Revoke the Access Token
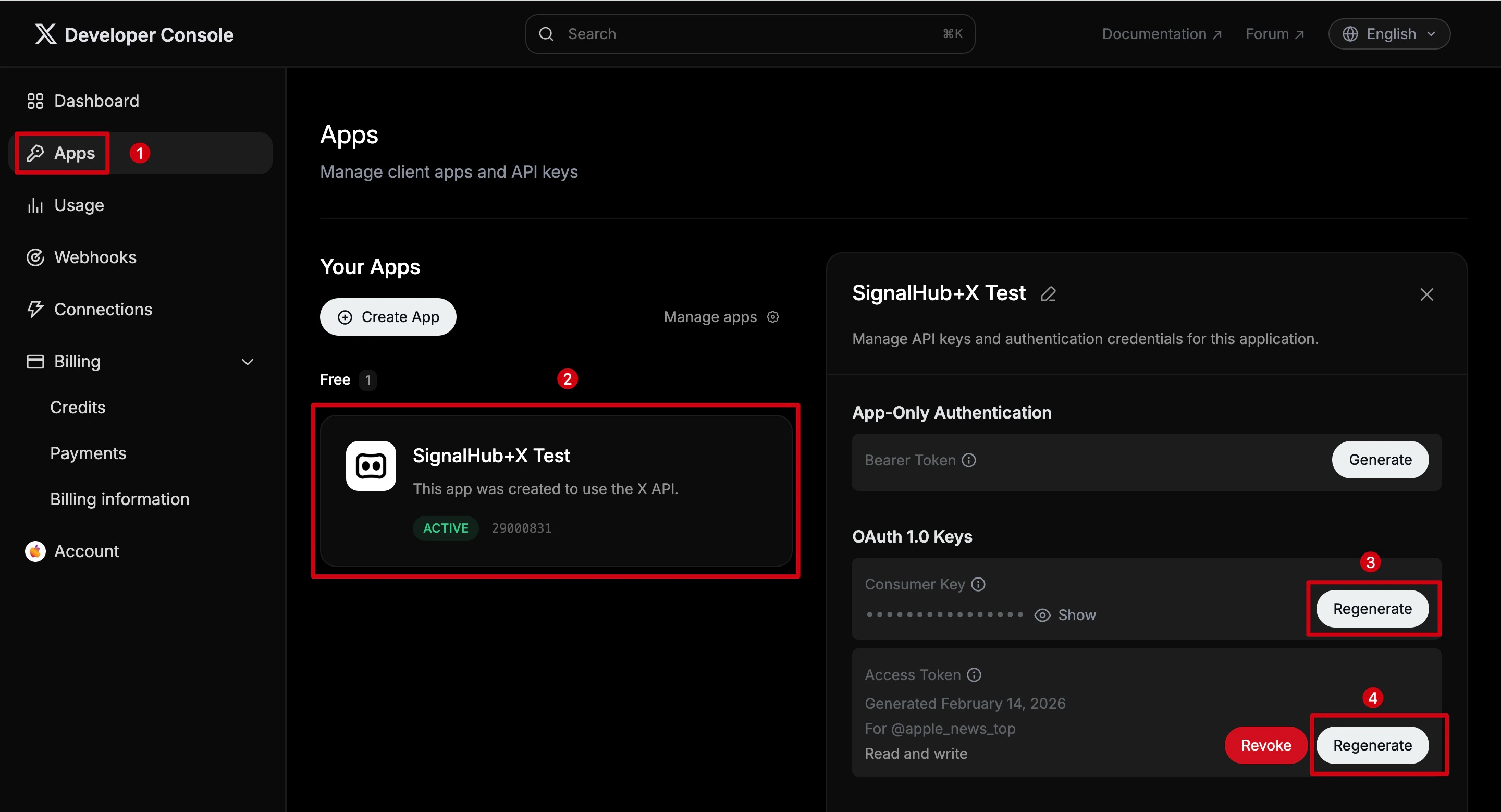This screenshot has height=812, width=1501. pyautogui.click(x=1266, y=745)
